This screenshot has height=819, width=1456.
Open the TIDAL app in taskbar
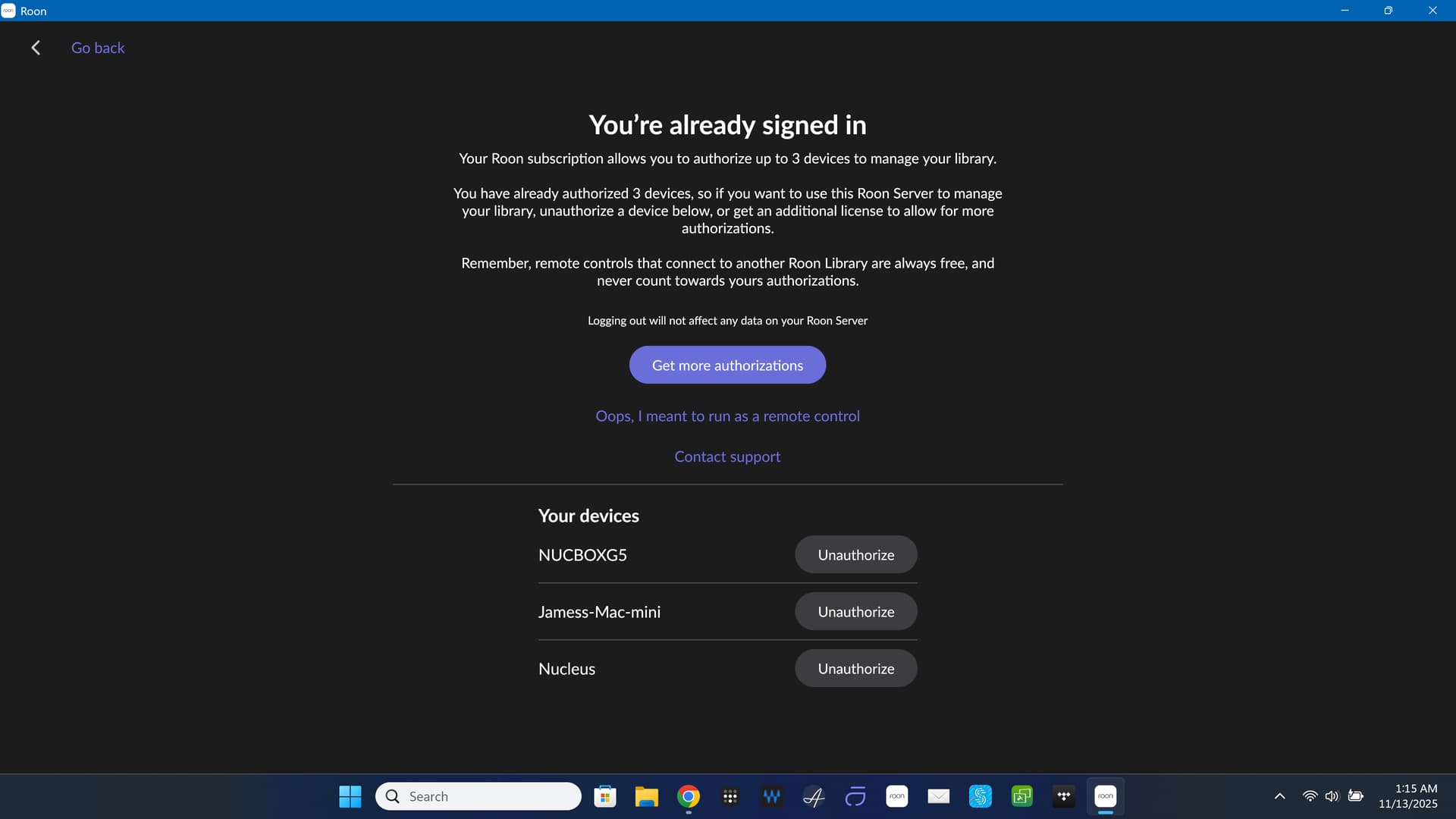tap(1063, 796)
